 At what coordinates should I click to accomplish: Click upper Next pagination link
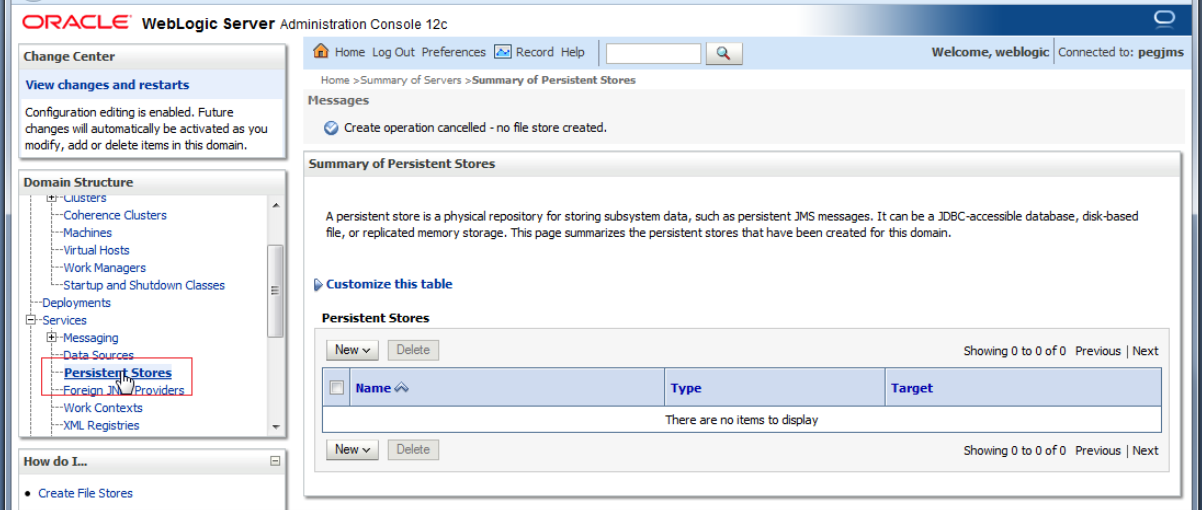click(x=1146, y=351)
